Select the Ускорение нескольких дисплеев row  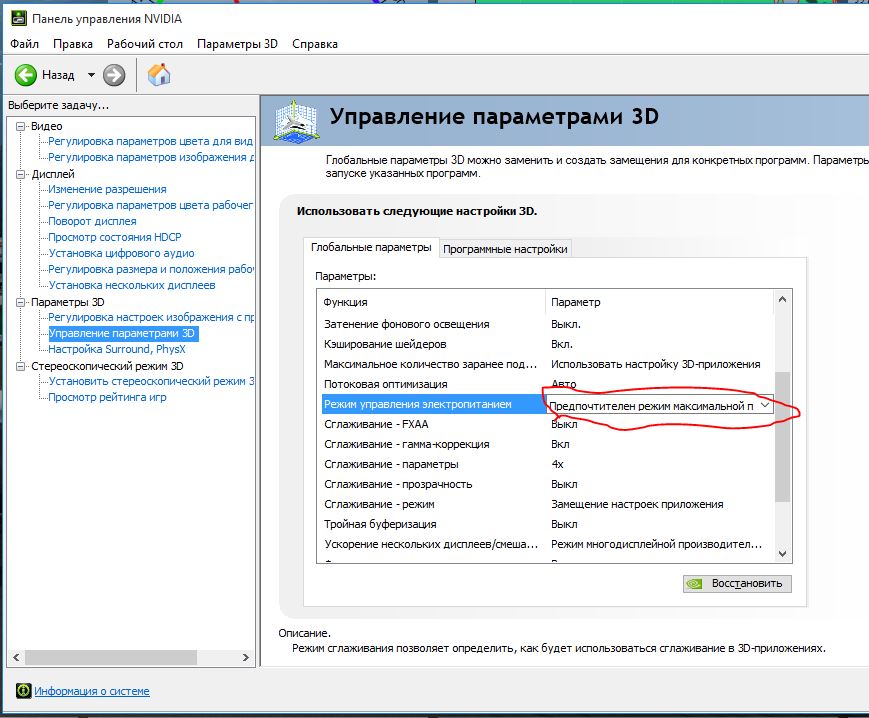click(x=545, y=544)
